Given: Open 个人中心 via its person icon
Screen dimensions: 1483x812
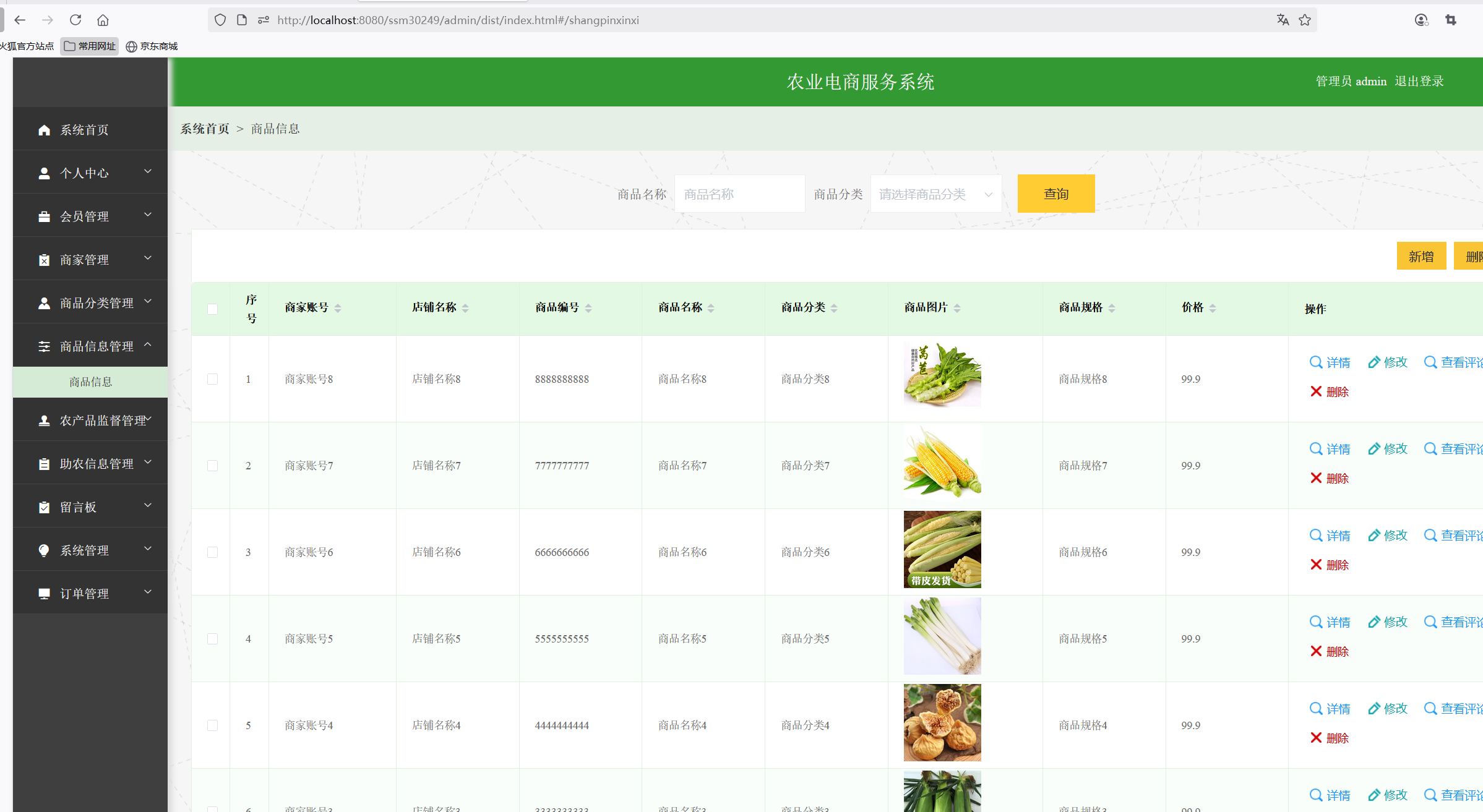Looking at the screenshot, I should pos(44,173).
